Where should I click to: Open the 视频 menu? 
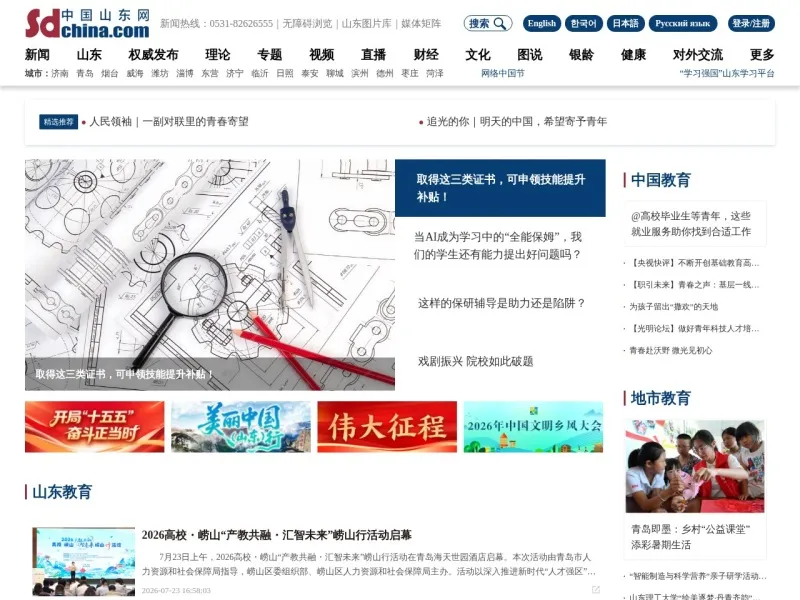point(322,55)
